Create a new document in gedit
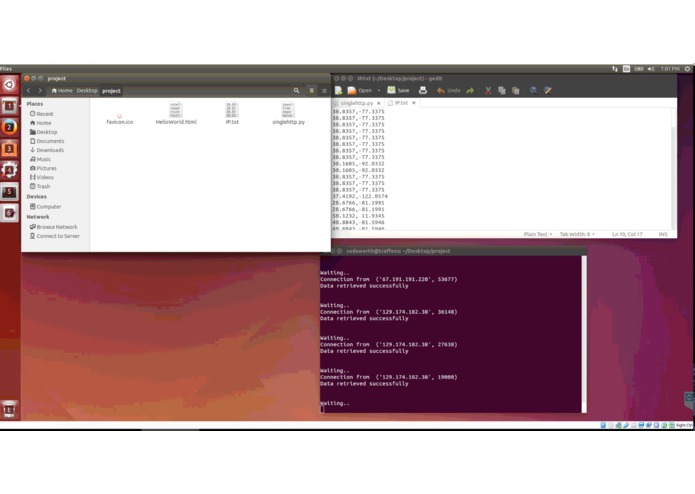The width and height of the screenshot is (695, 494). pos(339,90)
